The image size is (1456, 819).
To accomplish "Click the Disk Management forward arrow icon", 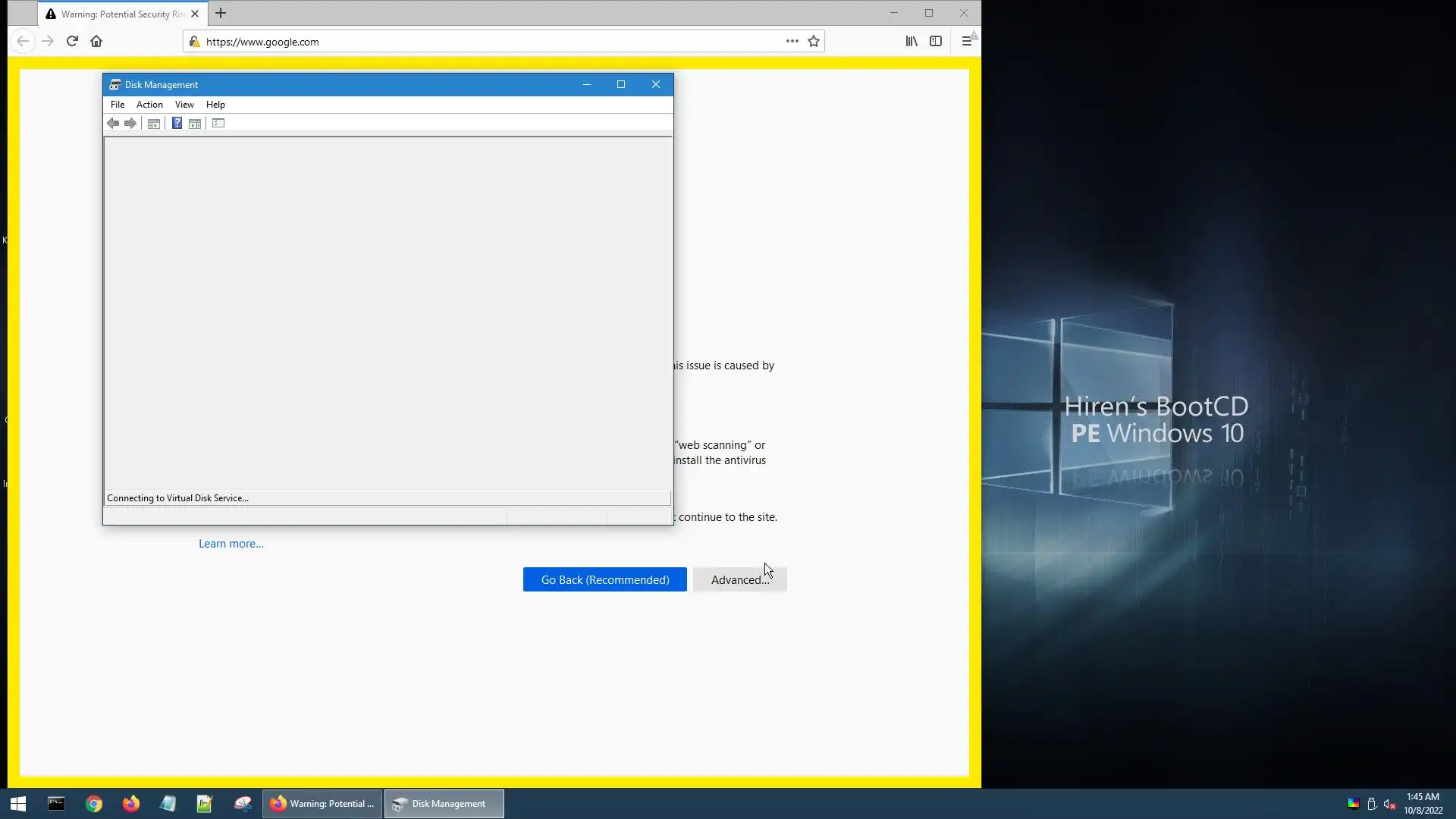I will pos(130,124).
